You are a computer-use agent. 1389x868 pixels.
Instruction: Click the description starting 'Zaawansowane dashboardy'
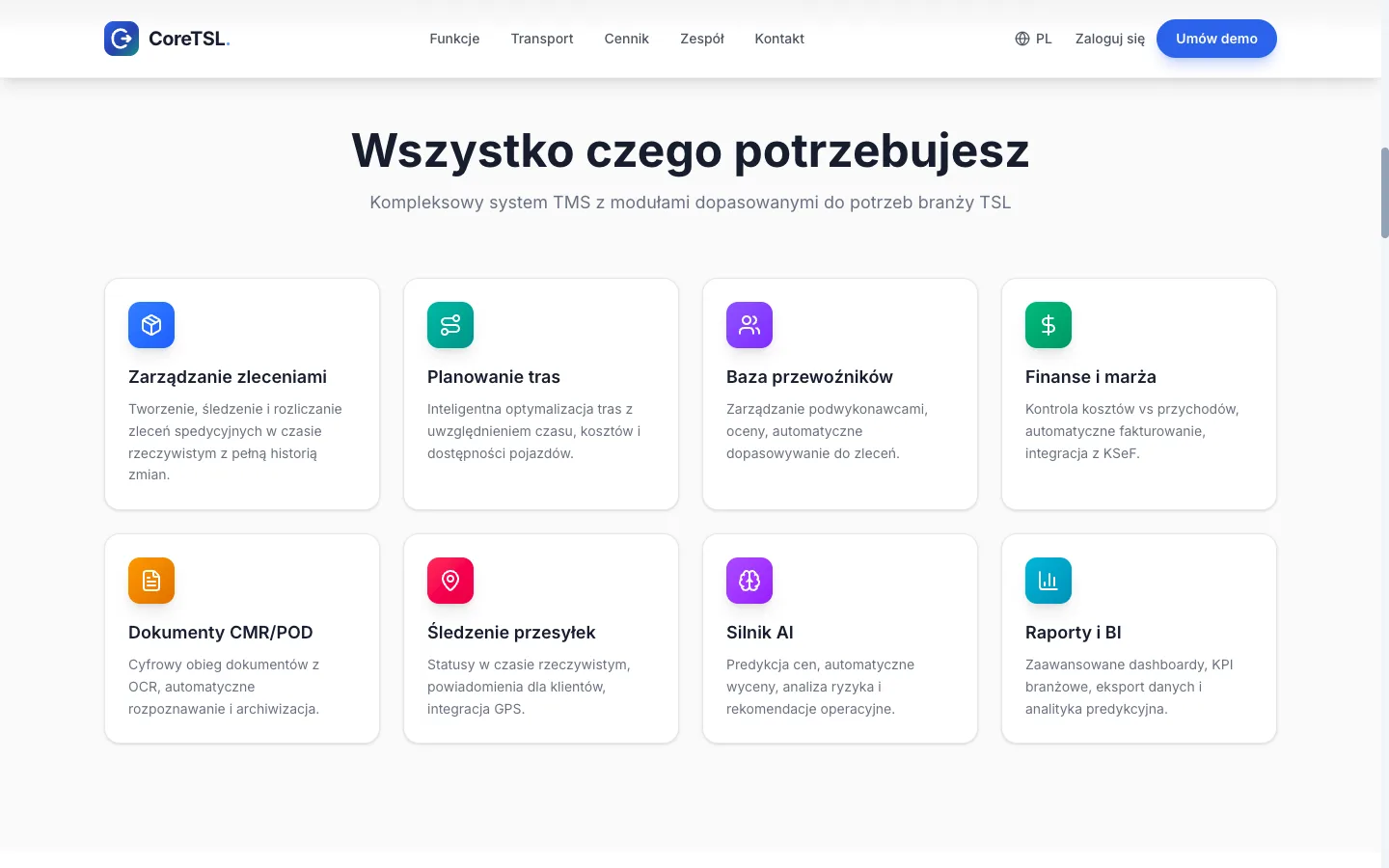tap(1130, 687)
